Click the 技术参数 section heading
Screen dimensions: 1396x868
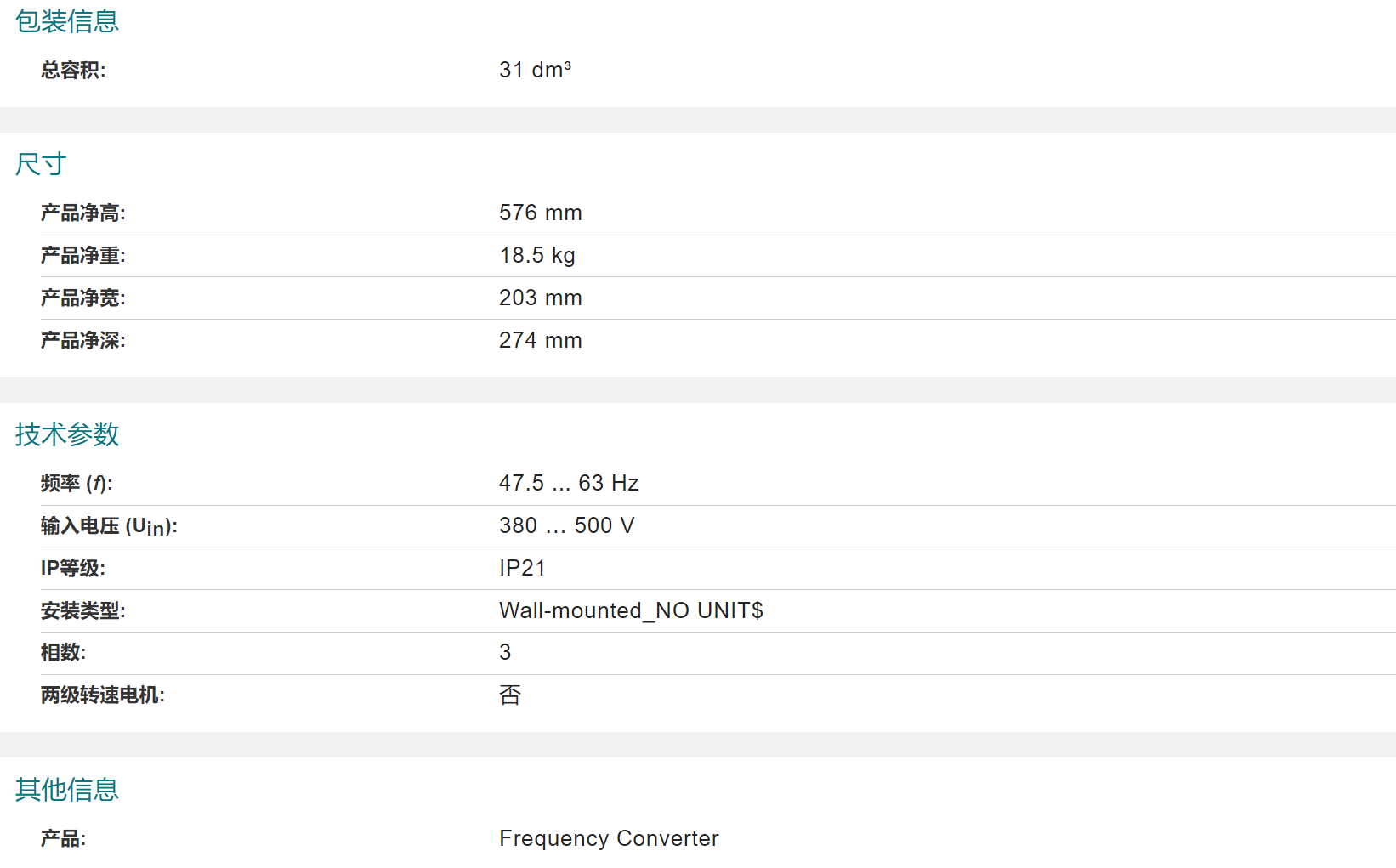(67, 434)
